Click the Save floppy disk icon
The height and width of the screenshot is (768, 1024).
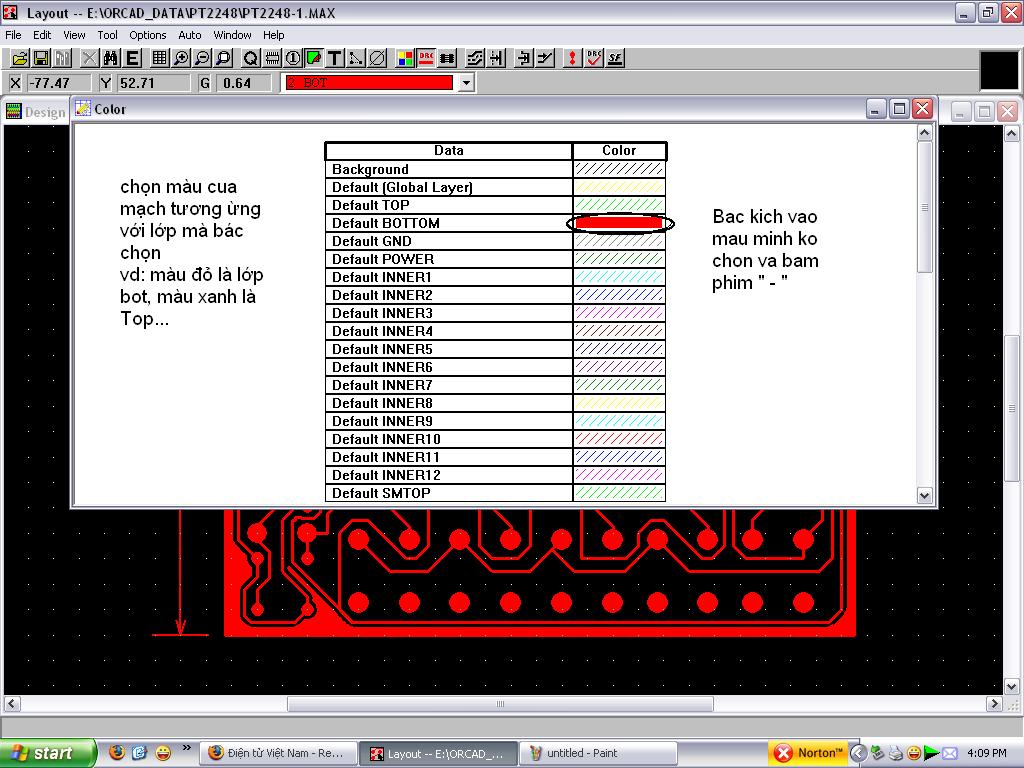(41, 58)
